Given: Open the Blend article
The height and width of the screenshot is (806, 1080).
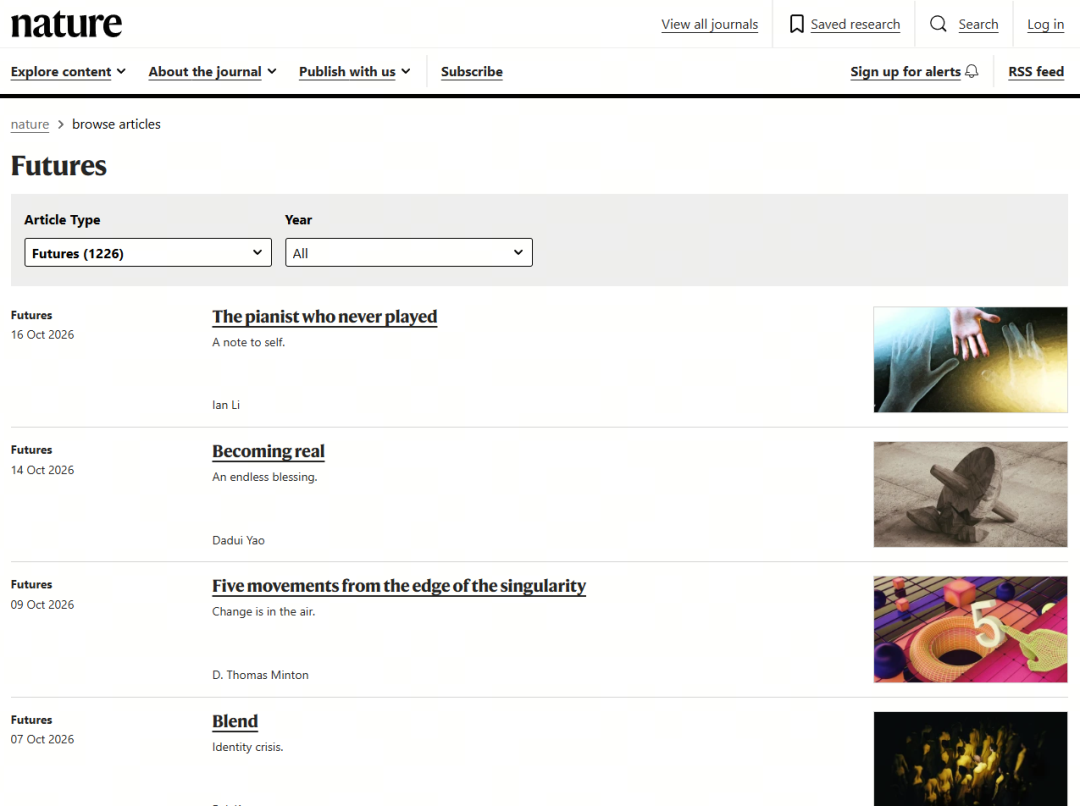Looking at the screenshot, I should 235,721.
